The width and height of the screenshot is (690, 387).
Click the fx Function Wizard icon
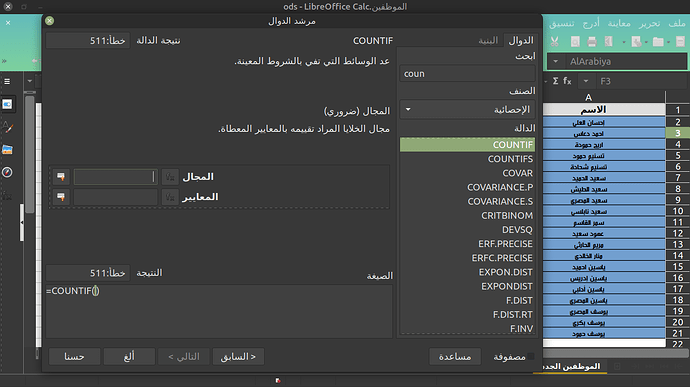pos(567,81)
